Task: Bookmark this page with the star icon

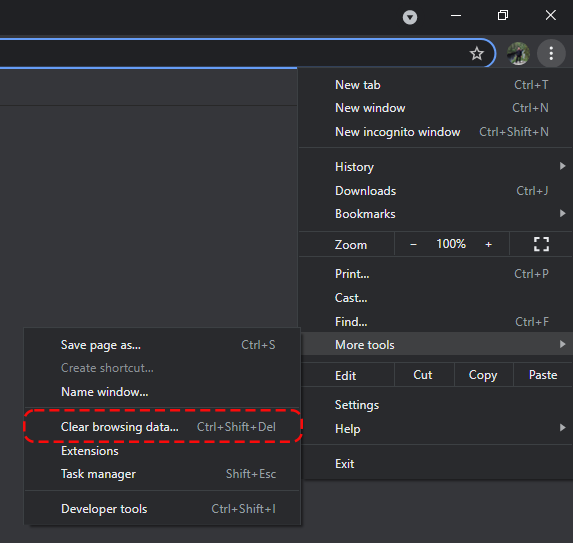Action: point(477,54)
